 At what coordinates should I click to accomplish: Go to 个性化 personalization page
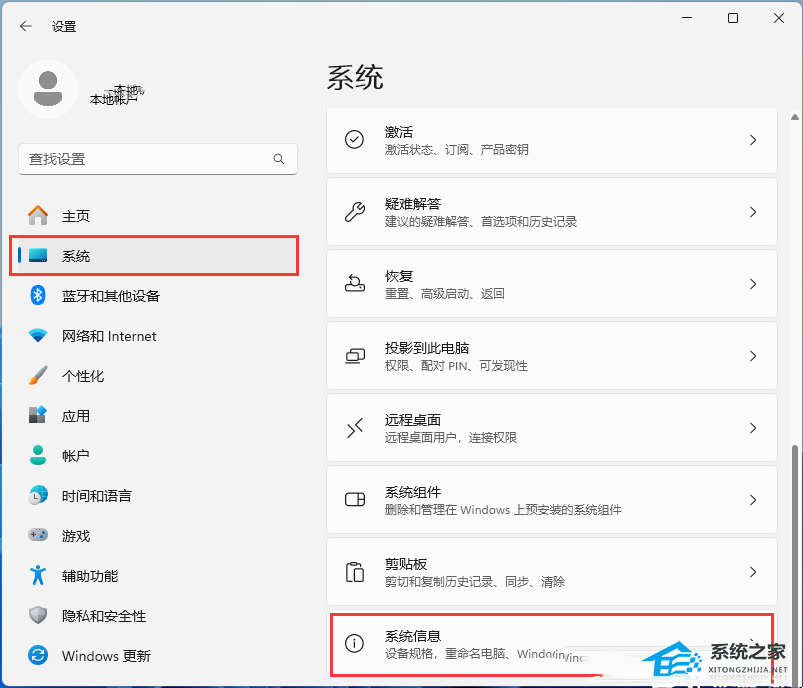[x=83, y=376]
